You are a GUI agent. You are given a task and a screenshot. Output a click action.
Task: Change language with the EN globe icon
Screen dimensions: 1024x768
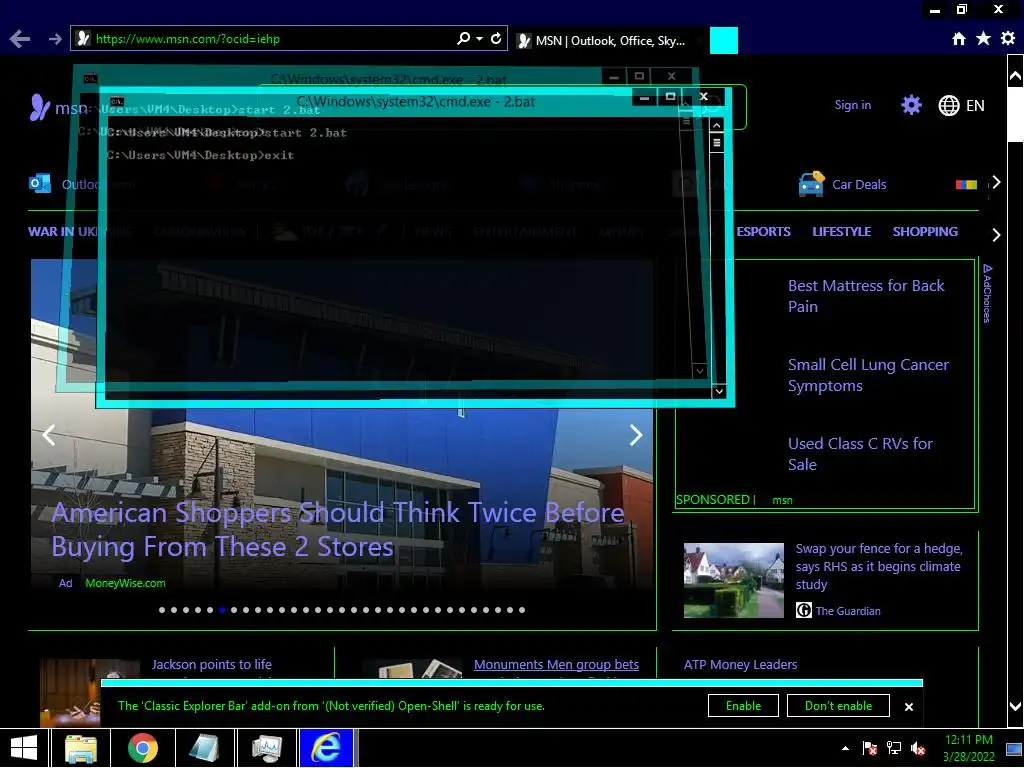point(961,105)
